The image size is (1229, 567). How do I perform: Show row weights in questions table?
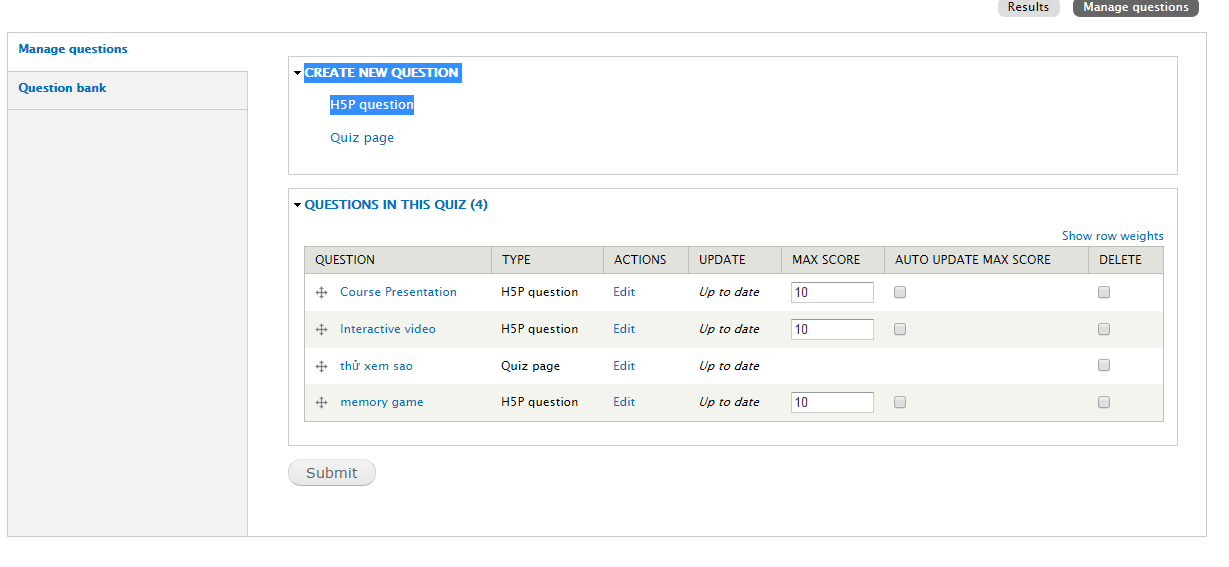coord(1112,236)
